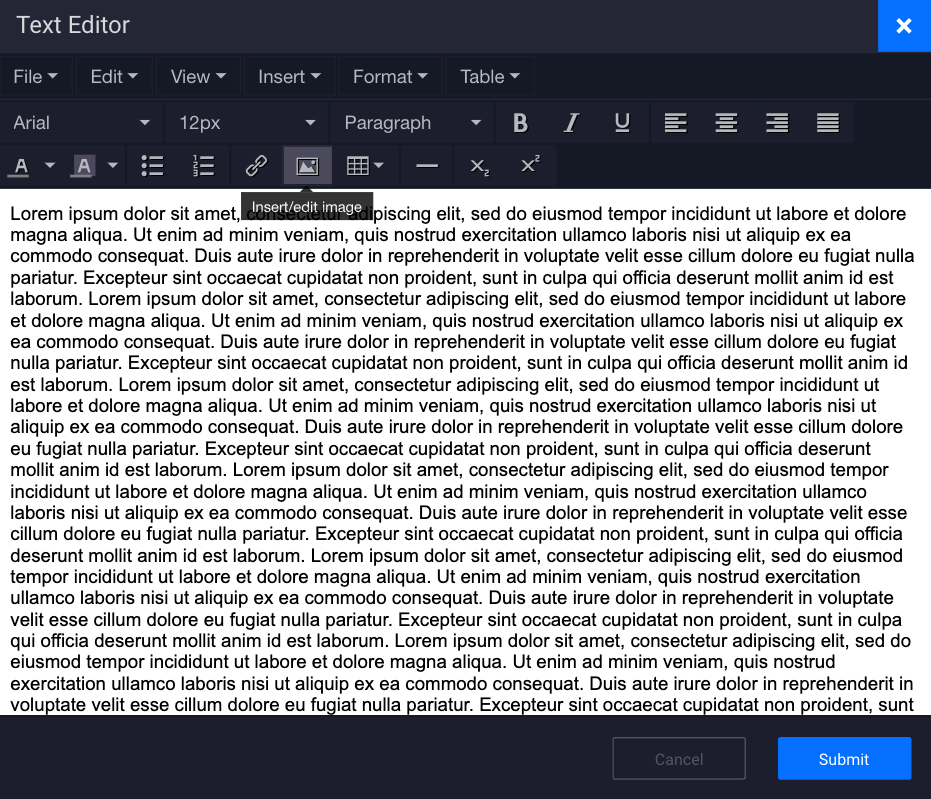Image resolution: width=931 pixels, height=799 pixels.
Task: Apply center text alignment
Action: coord(726,121)
